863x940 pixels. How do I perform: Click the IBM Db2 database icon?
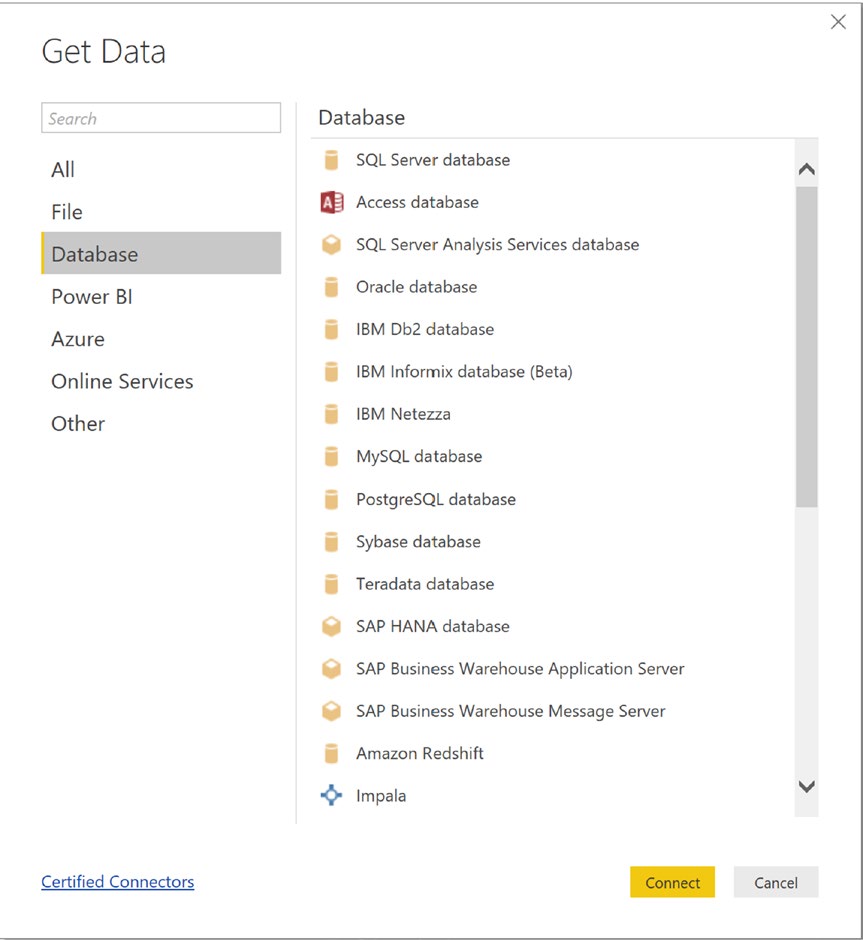[x=331, y=329]
